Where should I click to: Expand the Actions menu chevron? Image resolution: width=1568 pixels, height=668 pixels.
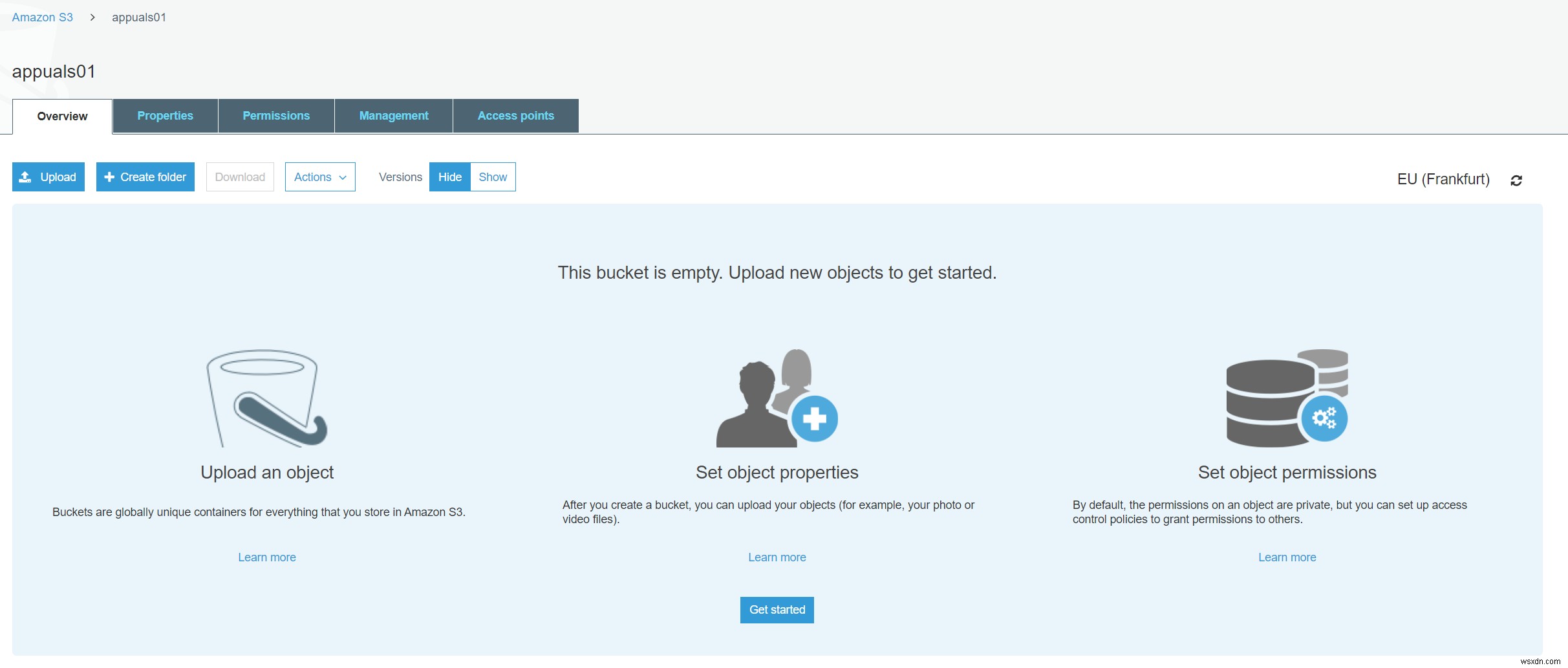[343, 177]
